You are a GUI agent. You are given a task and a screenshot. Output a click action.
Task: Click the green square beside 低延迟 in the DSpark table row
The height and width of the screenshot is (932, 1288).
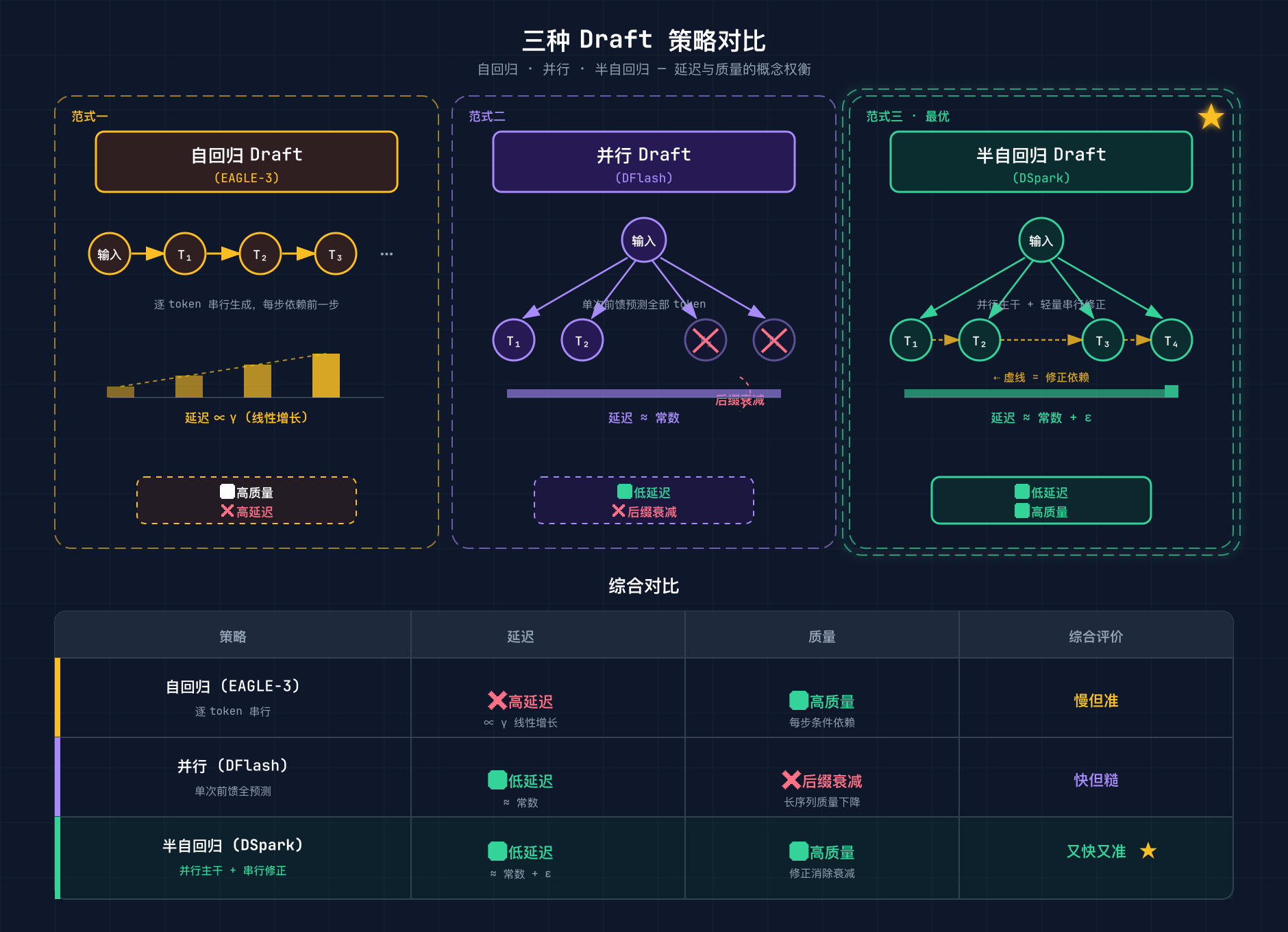497,851
